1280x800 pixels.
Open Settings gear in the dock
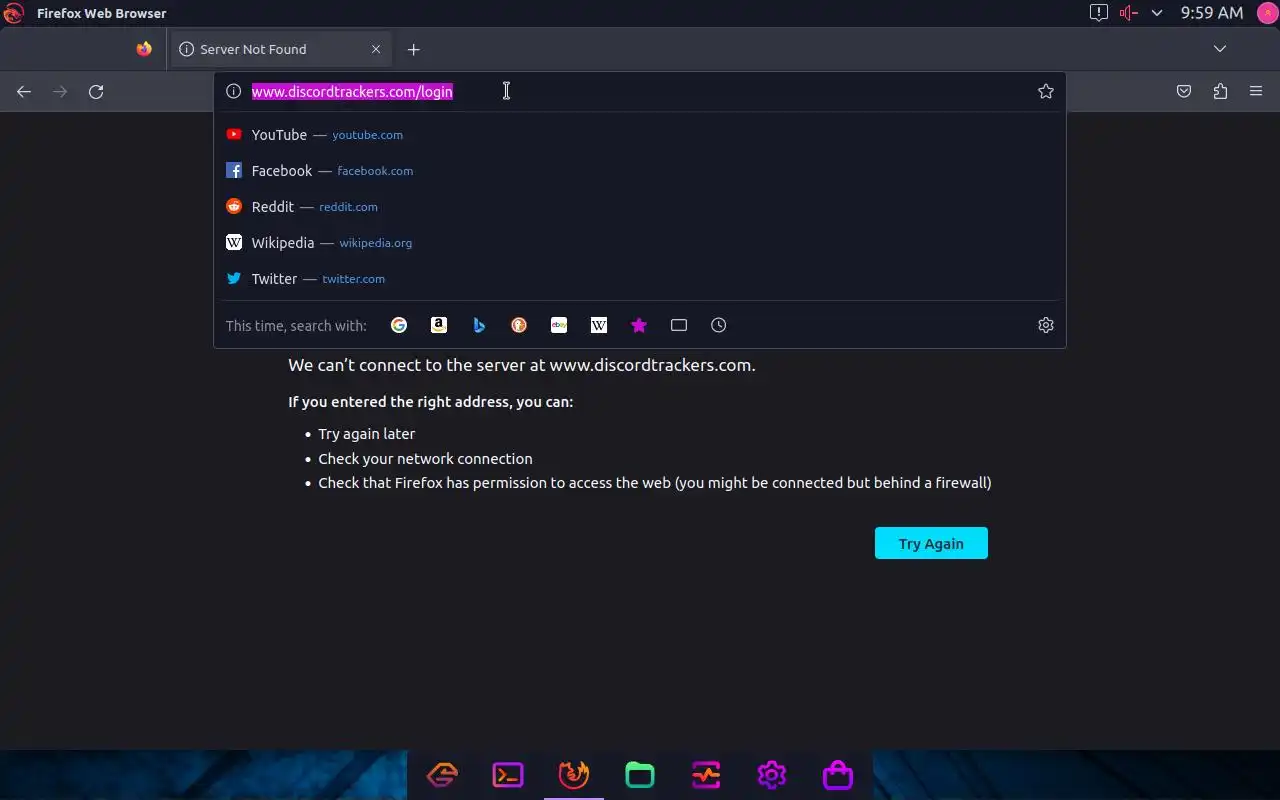(x=772, y=775)
